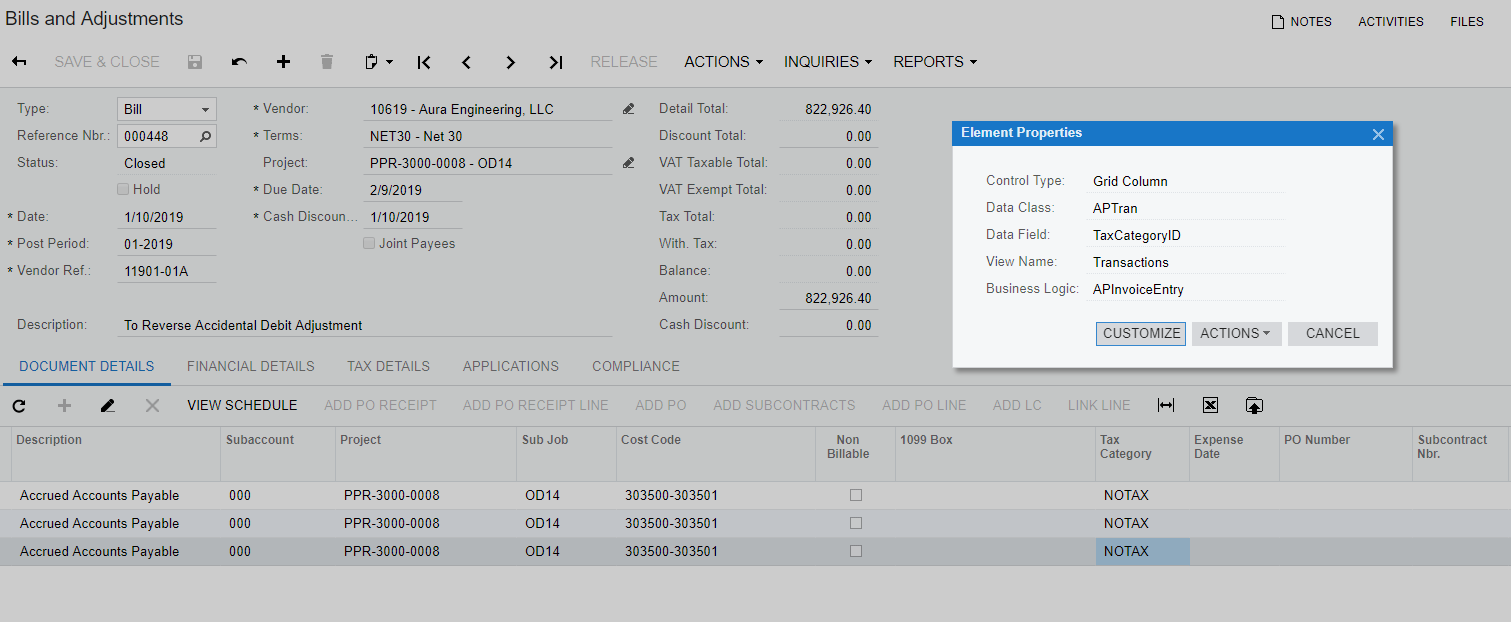Viewport: 1511px width, 622px height.
Task: Go to first record using navigation icon
Action: tap(424, 62)
